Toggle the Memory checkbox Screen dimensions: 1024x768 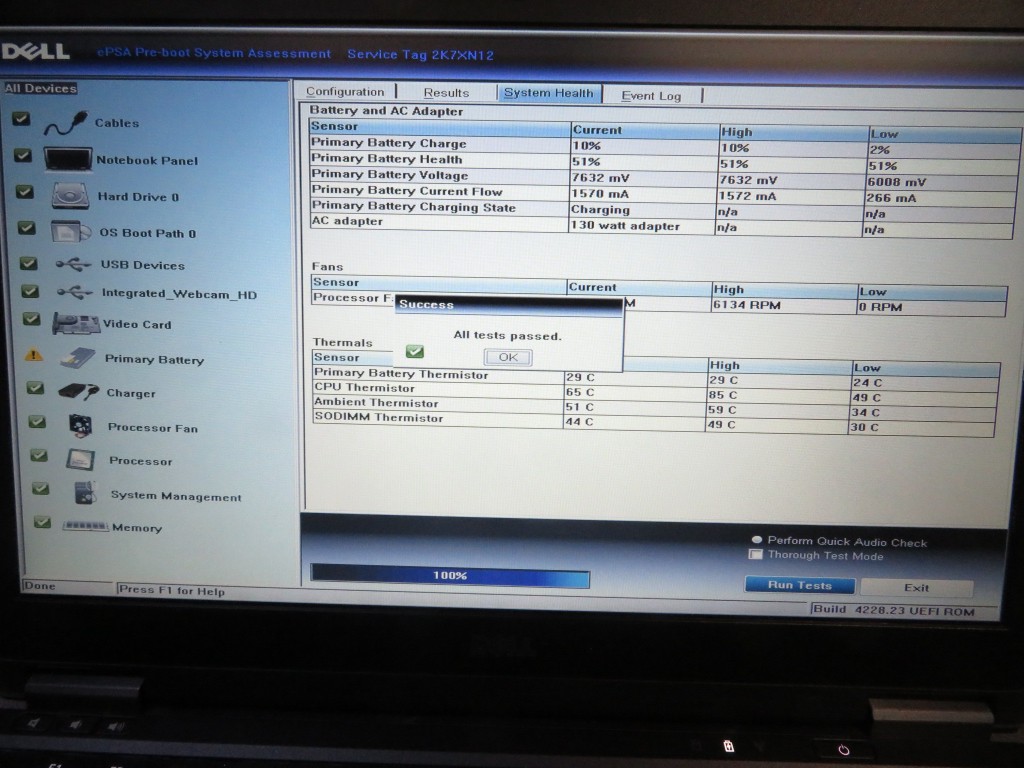pyautogui.click(x=42, y=522)
